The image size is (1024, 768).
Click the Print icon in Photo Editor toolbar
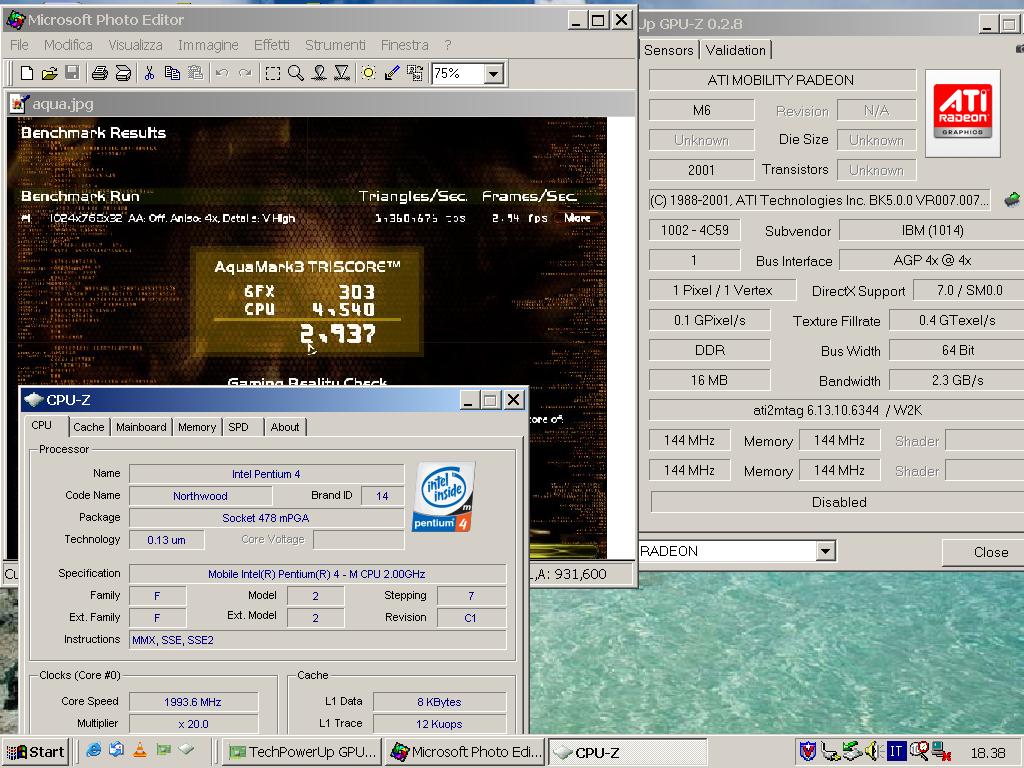pos(99,73)
